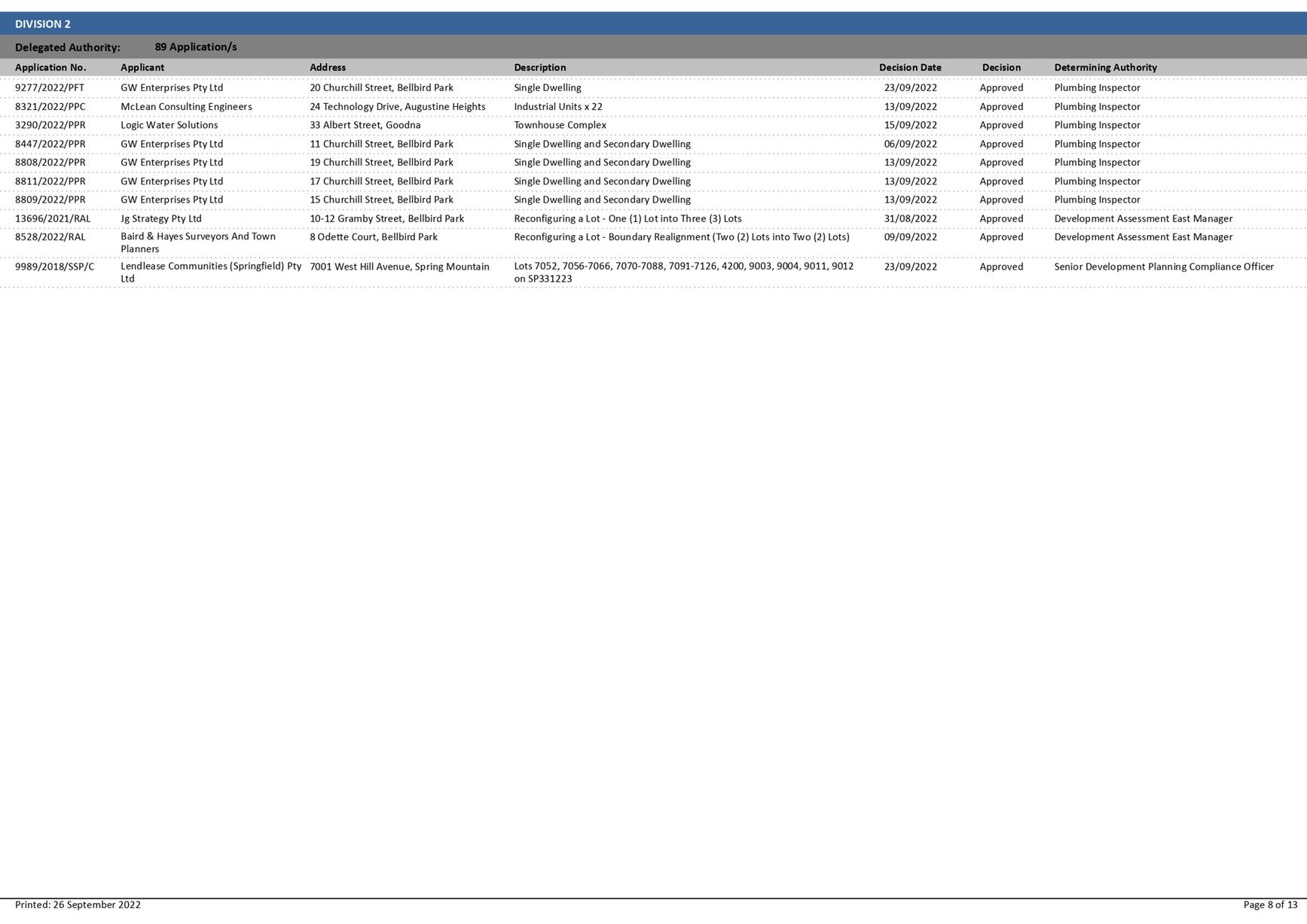Image resolution: width=1307 pixels, height=924 pixels.
Task: Select application number 13696/2021/RAL
Action: 53,218
